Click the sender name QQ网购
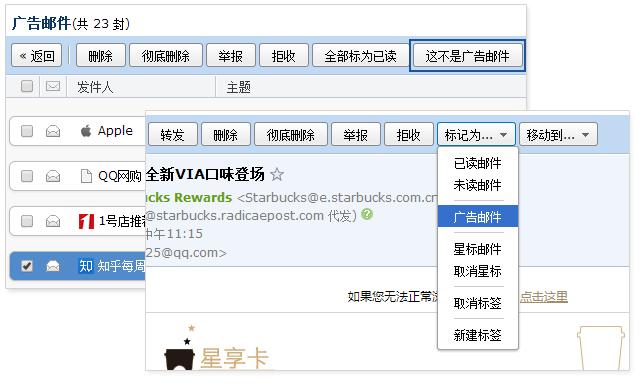Screen dimensions: 642x386 [120, 176]
